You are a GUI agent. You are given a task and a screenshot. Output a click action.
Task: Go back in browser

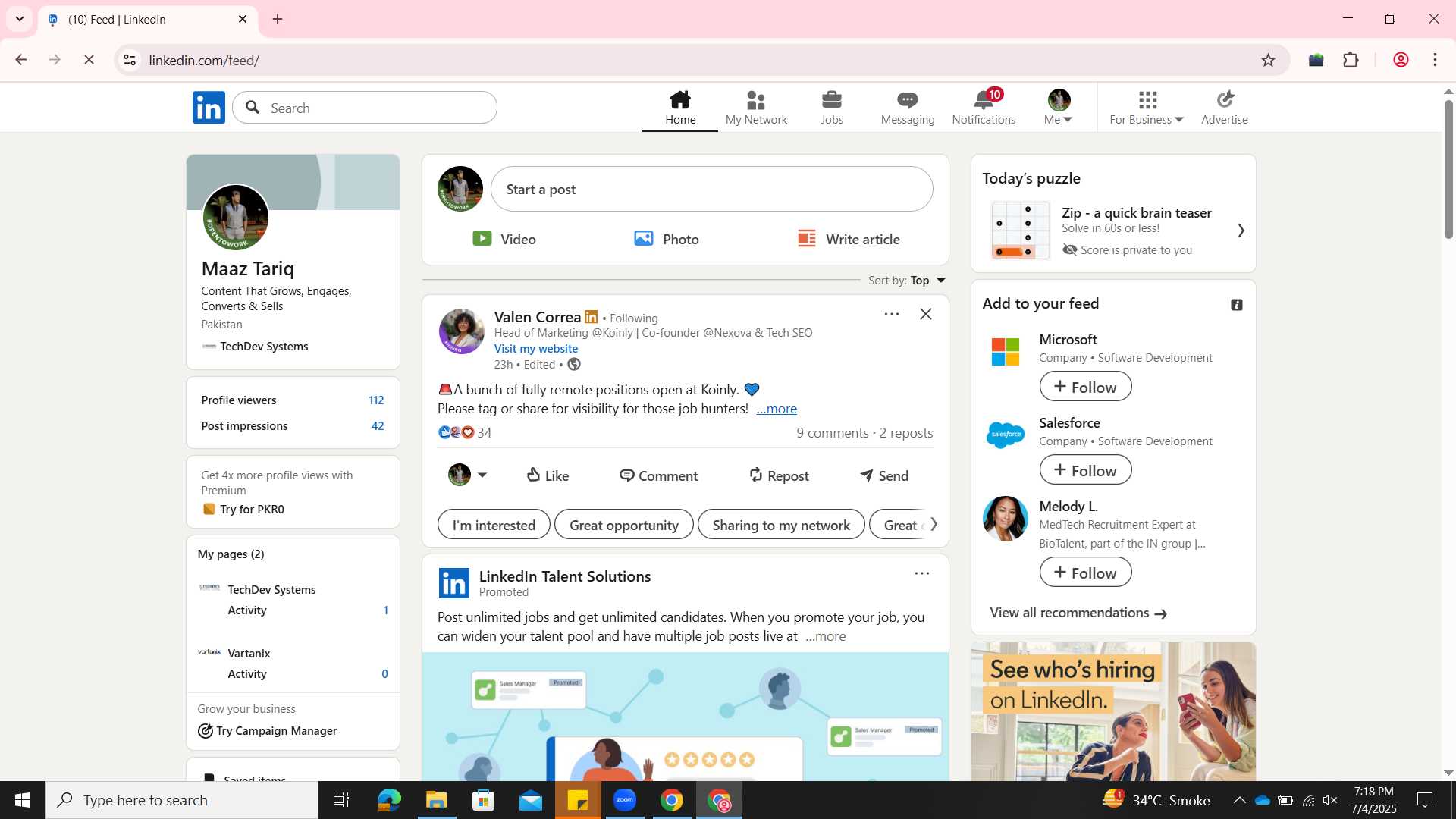(21, 60)
